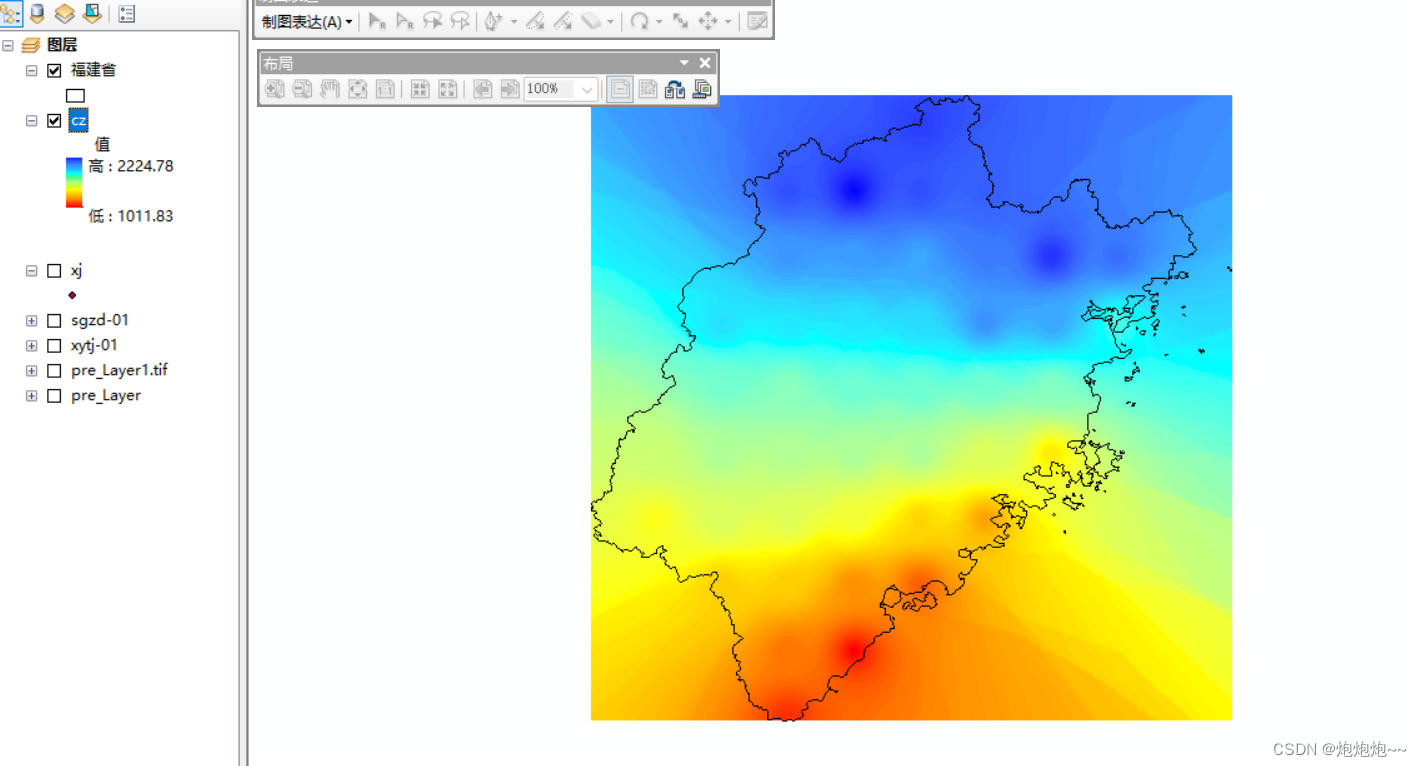Toggle Draft Mode in layout toolbar
1422x766 pixels.
[x=620, y=89]
